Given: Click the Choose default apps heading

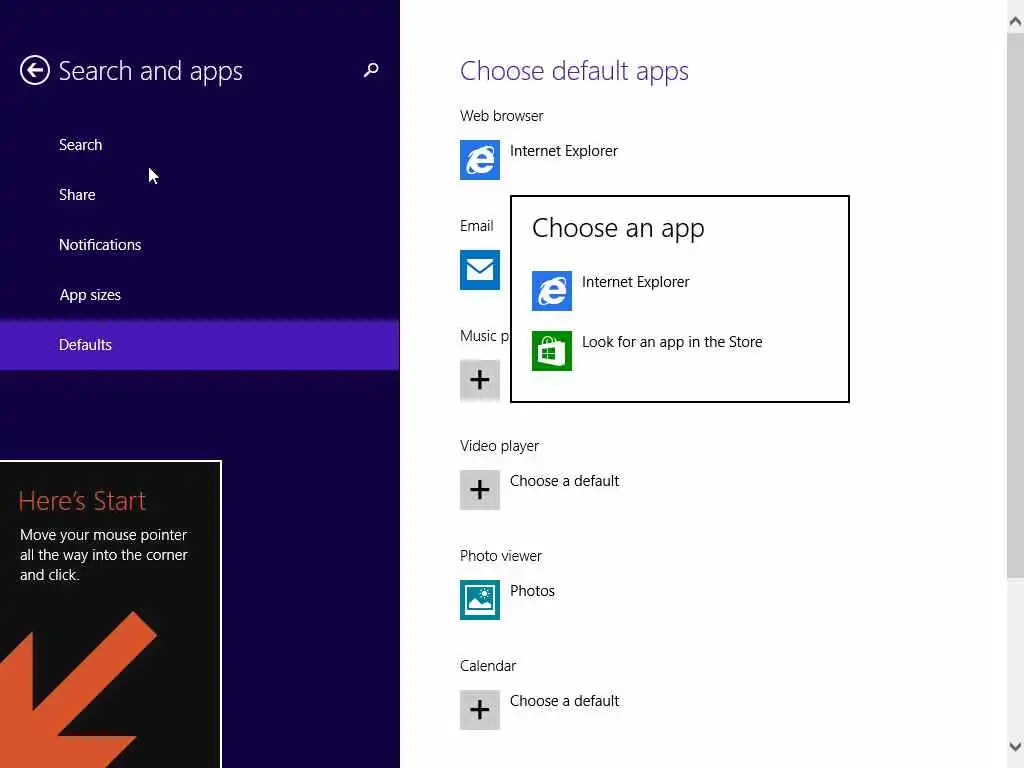Looking at the screenshot, I should click(574, 71).
